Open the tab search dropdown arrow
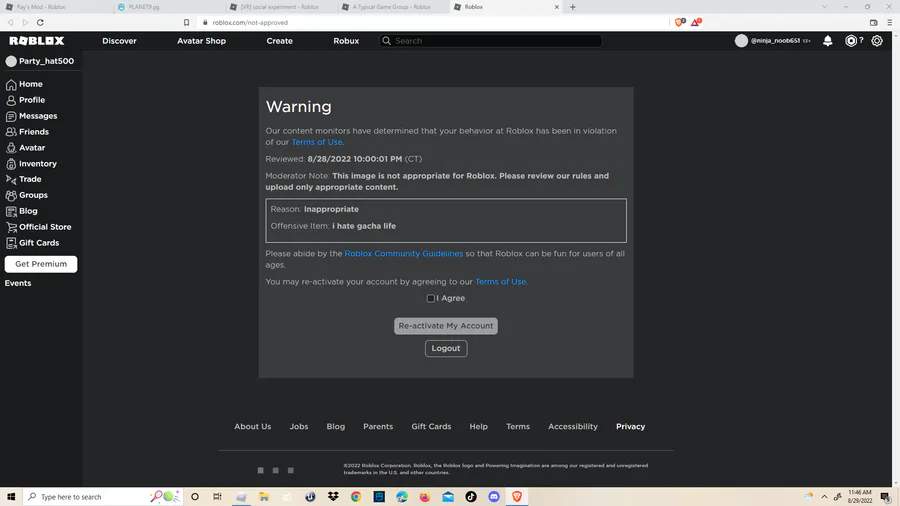The image size is (900, 506). click(824, 7)
